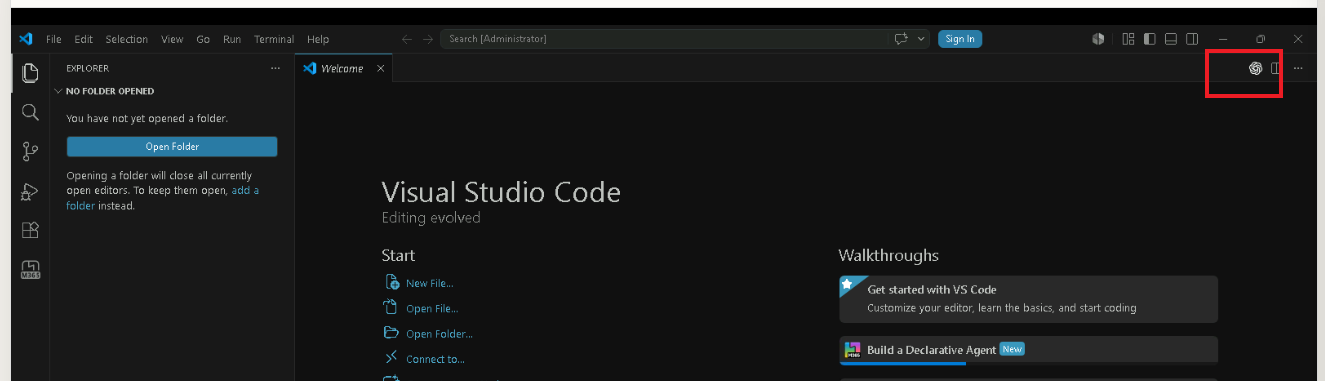
Task: Click the 'Start' heading
Action: pyautogui.click(x=398, y=255)
